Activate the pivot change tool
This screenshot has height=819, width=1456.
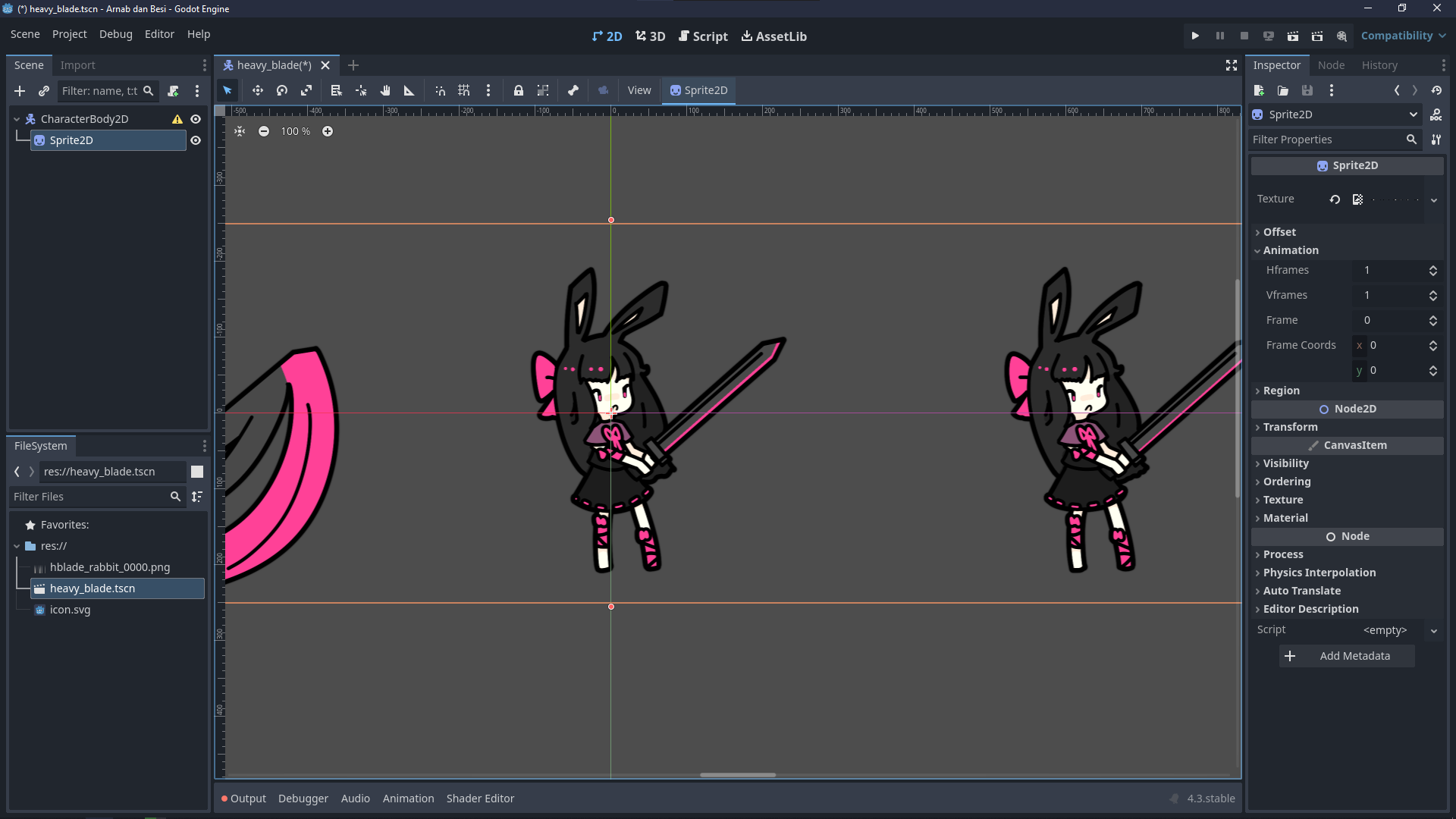click(361, 90)
